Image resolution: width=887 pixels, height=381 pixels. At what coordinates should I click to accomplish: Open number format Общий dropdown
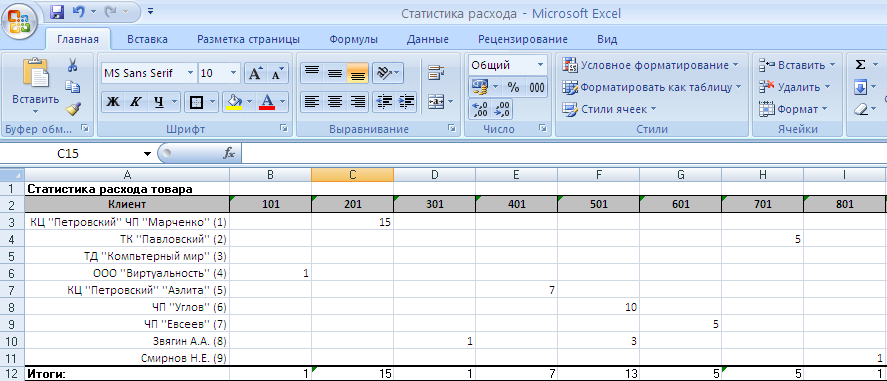540,64
